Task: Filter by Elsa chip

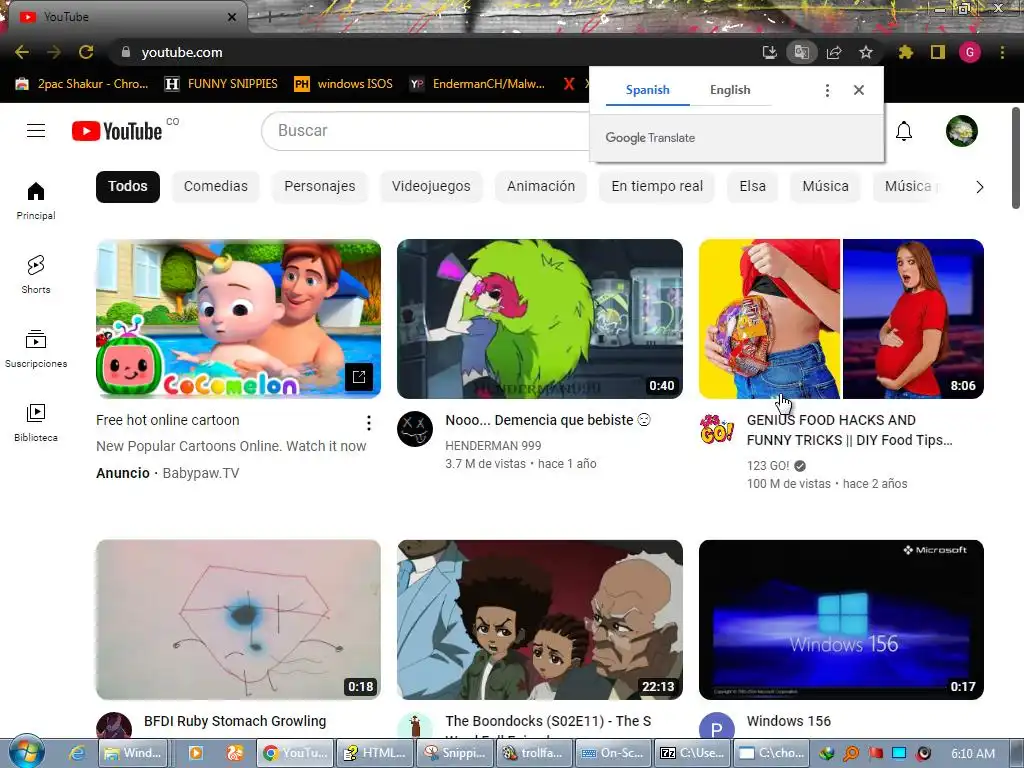Action: coord(752,187)
